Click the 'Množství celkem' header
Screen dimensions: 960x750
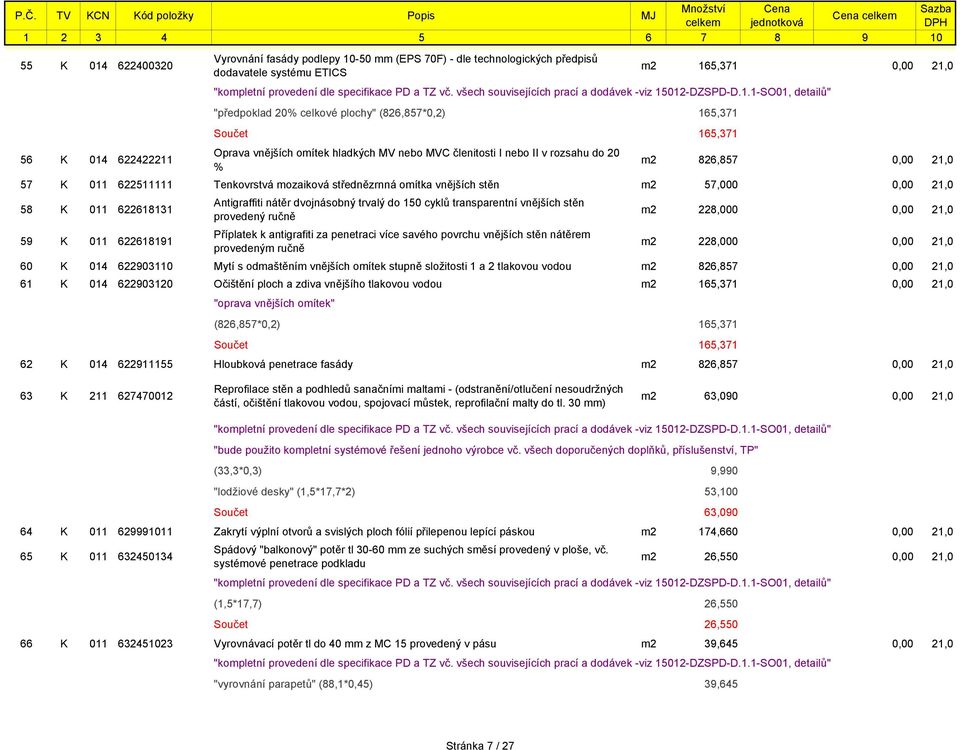[703, 16]
